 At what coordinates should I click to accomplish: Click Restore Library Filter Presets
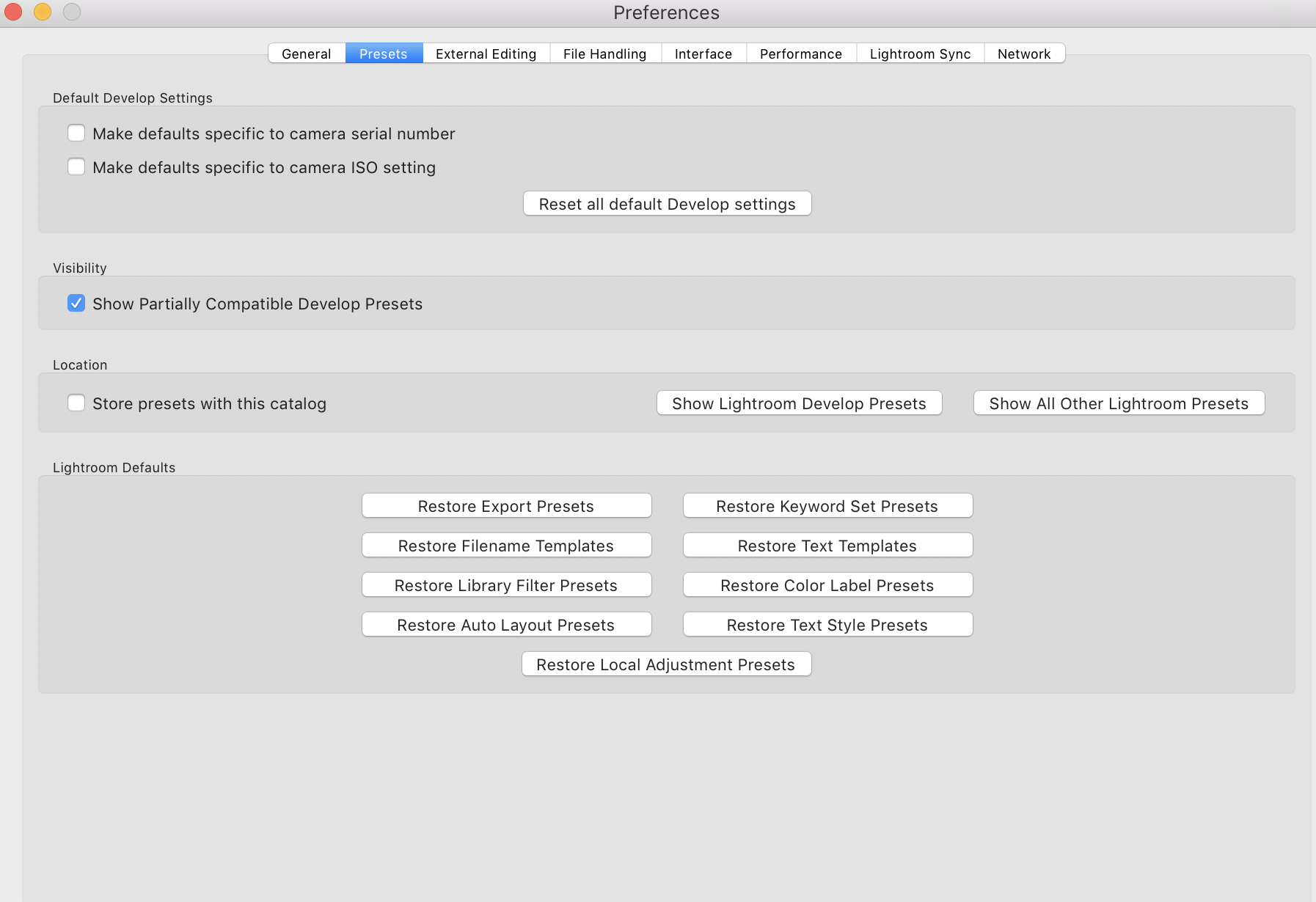(507, 585)
